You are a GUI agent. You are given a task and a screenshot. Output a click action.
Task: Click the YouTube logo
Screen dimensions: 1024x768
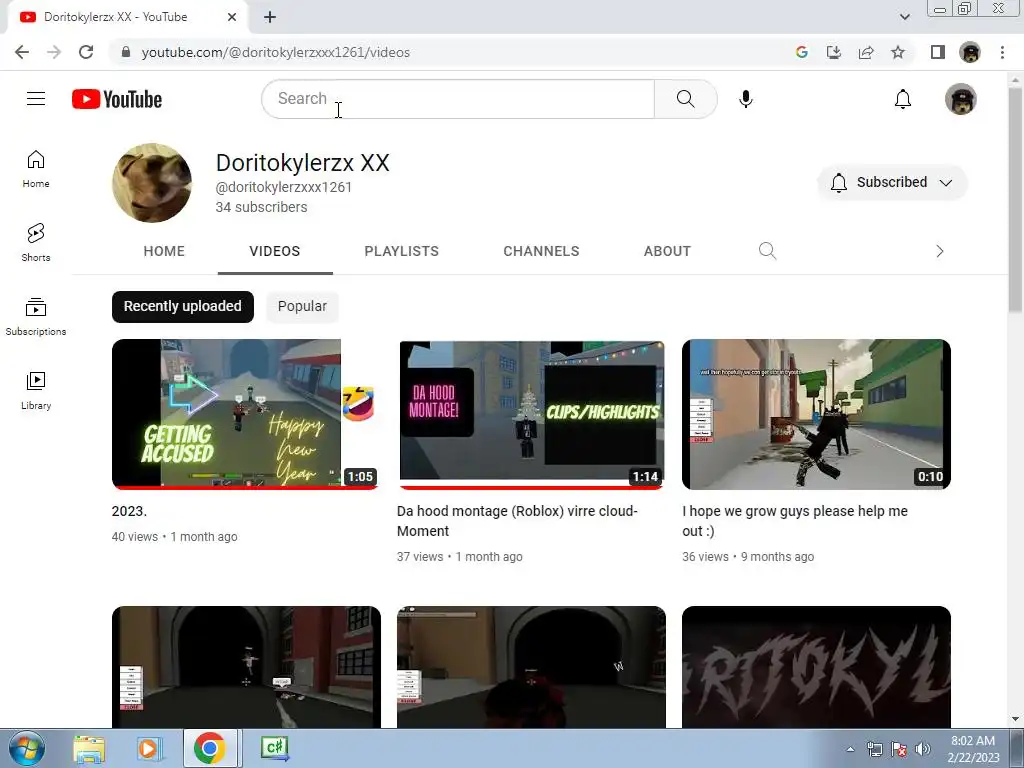(117, 99)
